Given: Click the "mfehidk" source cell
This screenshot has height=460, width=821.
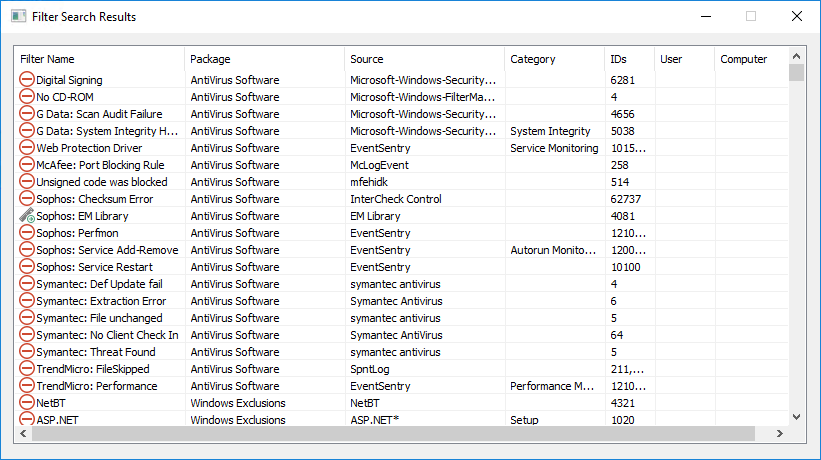Looking at the screenshot, I should click(369, 182).
